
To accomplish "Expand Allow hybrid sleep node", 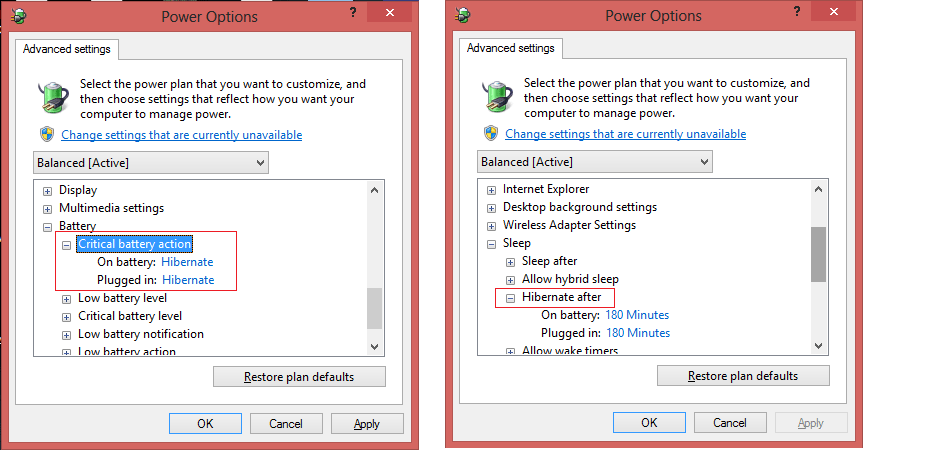I will point(510,280).
